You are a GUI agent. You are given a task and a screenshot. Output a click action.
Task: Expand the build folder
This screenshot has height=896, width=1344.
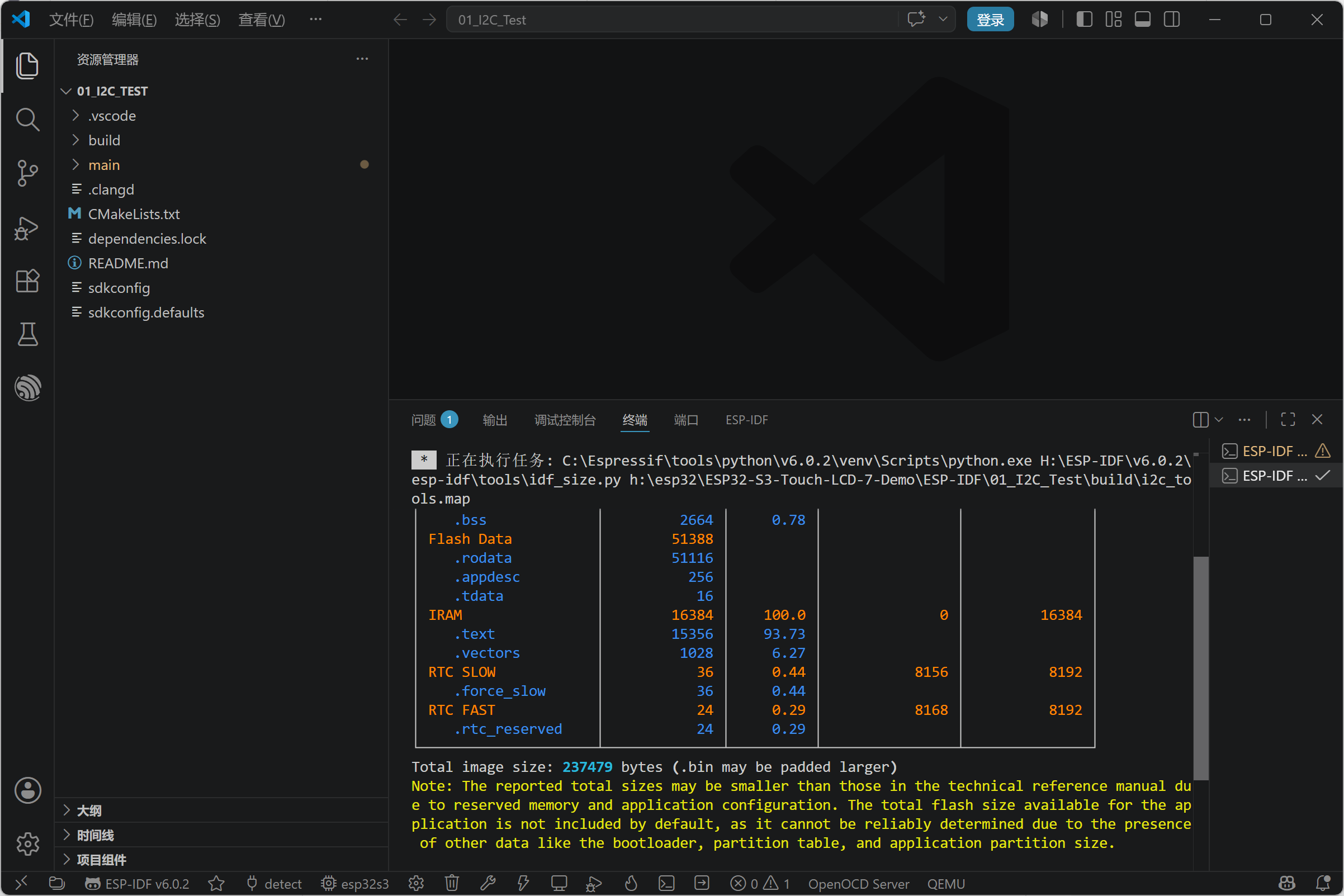(222, 140)
